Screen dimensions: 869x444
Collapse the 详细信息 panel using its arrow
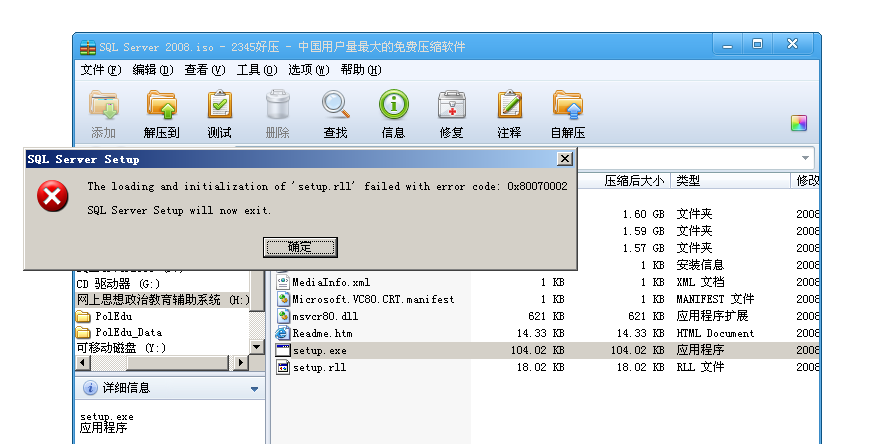pyautogui.click(x=254, y=389)
